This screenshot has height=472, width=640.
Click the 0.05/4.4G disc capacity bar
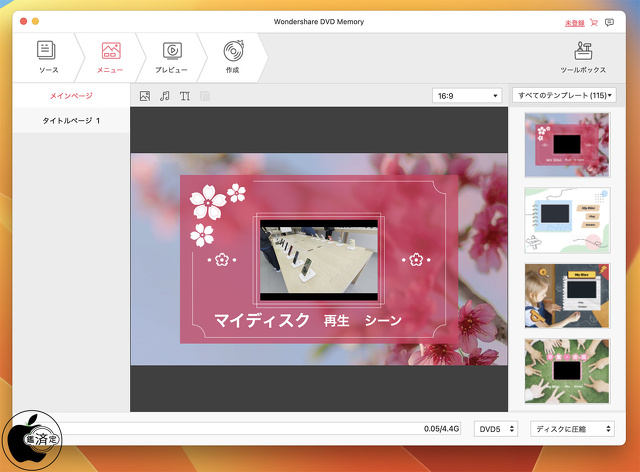(x=261, y=429)
